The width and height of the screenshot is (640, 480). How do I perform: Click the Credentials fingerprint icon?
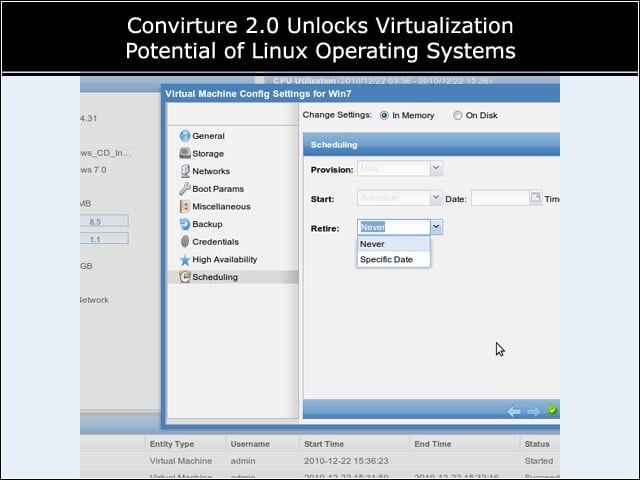click(185, 242)
